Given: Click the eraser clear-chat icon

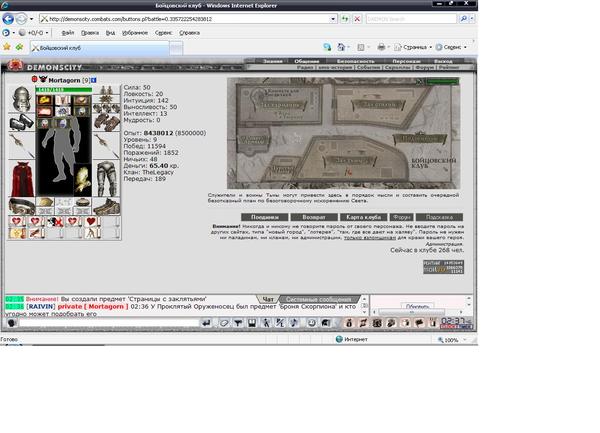Looking at the screenshot, I should [224, 323].
